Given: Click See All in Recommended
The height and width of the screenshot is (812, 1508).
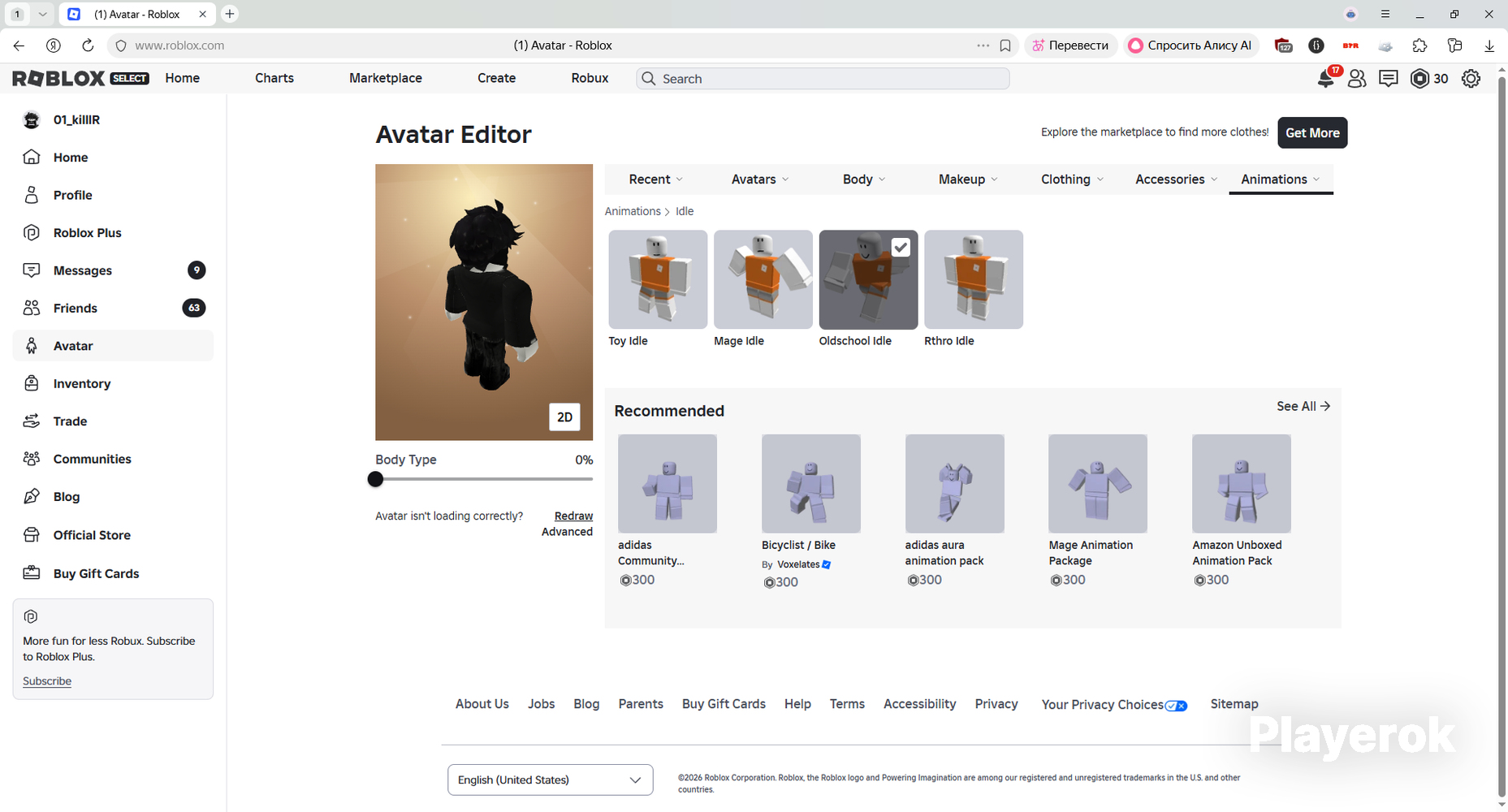Looking at the screenshot, I should (x=1303, y=406).
